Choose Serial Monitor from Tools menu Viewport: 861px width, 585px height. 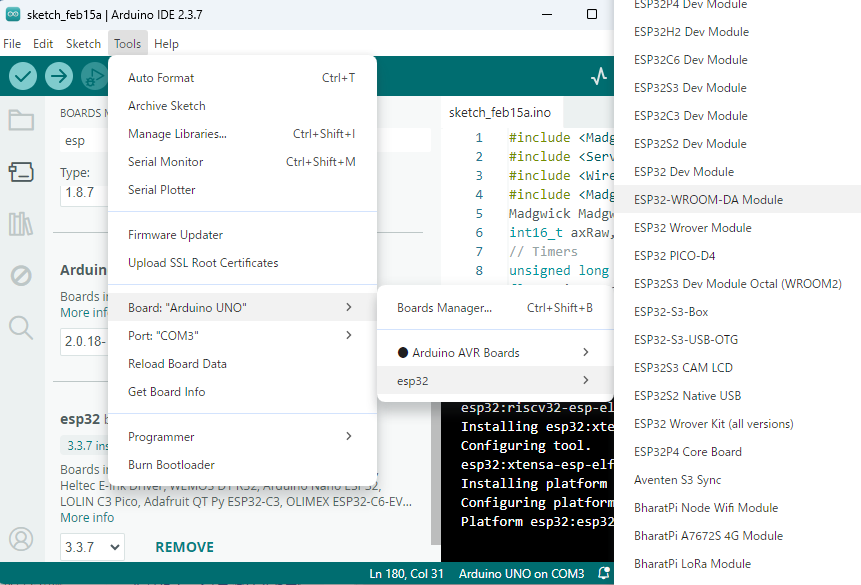(x=166, y=162)
